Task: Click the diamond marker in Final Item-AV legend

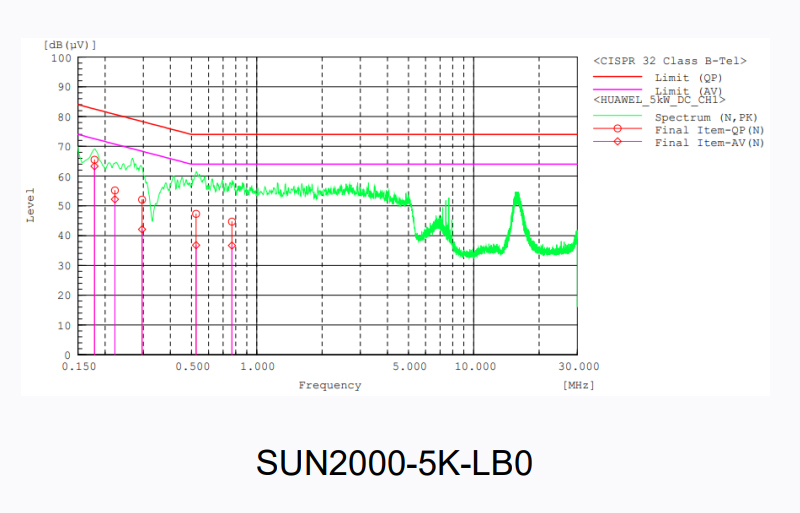Action: 617,141
